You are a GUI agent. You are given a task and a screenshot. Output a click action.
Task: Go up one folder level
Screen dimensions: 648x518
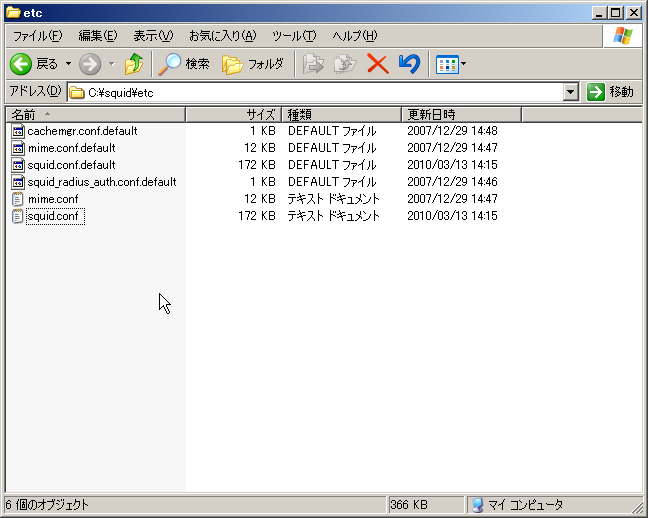pyautogui.click(x=134, y=64)
